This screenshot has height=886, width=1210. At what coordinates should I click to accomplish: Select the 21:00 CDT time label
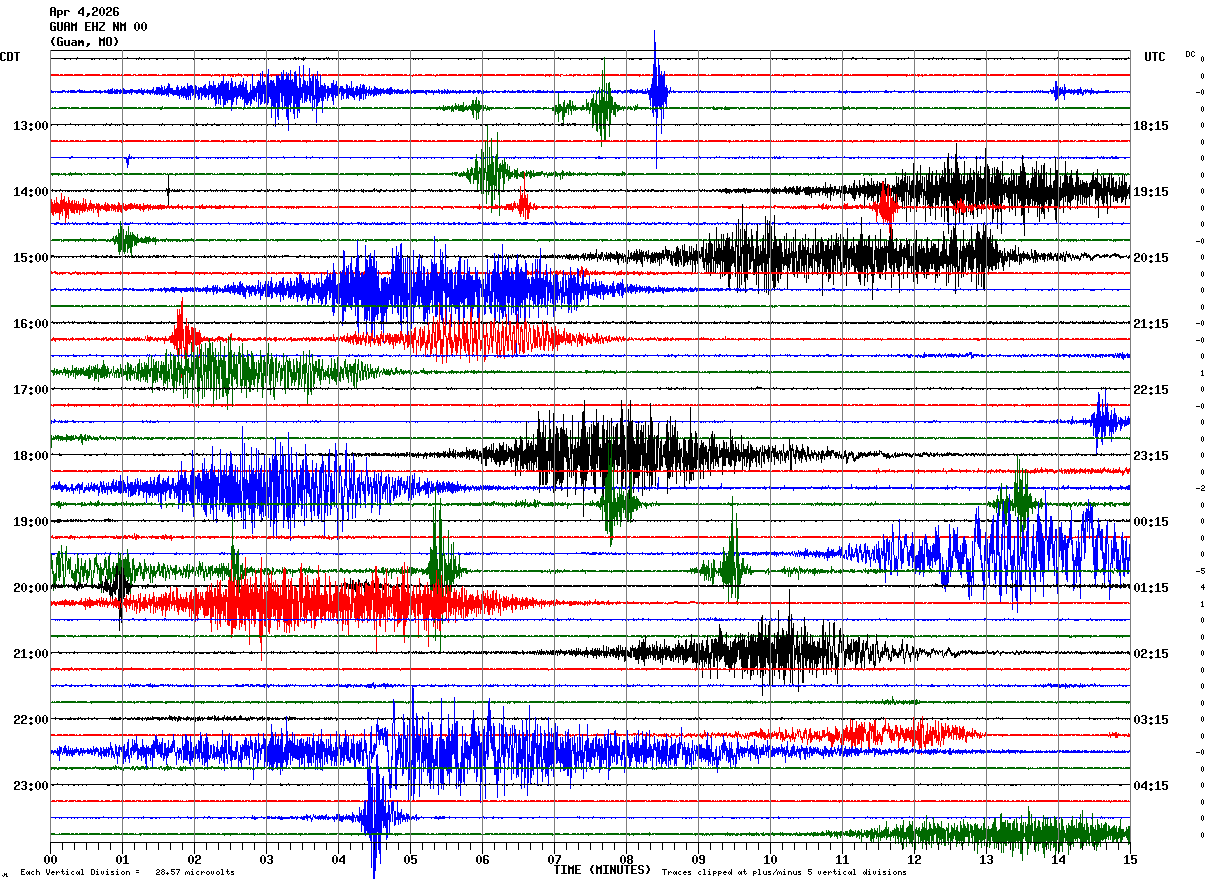point(31,654)
